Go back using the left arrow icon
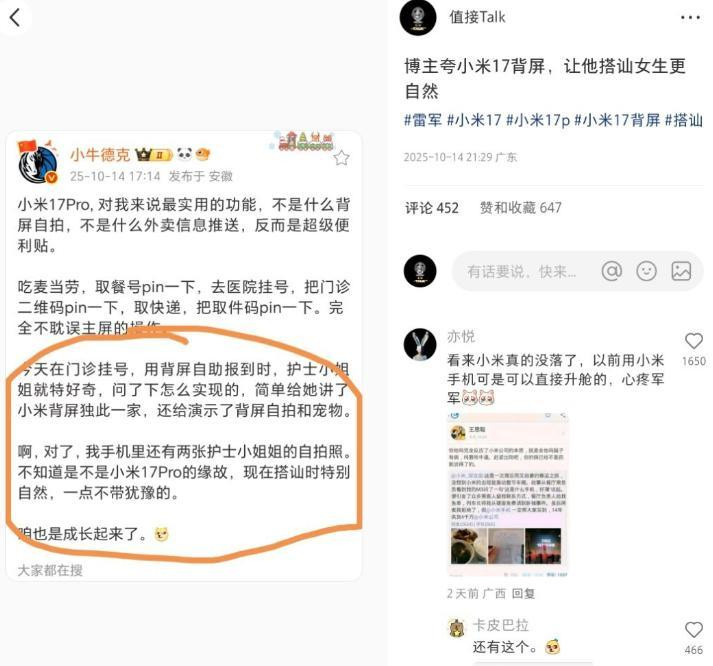The width and height of the screenshot is (713, 666). [x=15, y=18]
